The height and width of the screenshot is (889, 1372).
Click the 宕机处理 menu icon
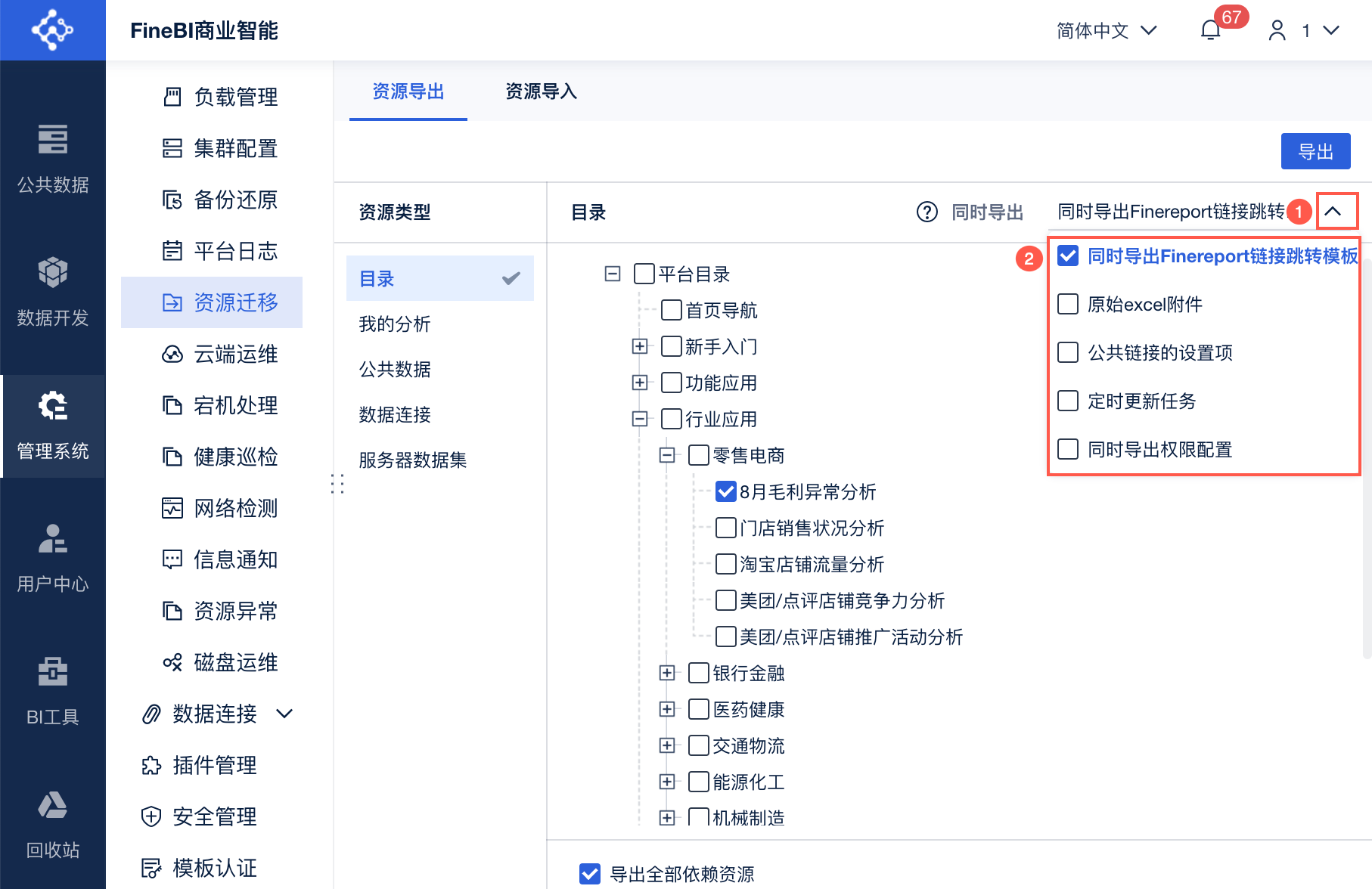[x=172, y=405]
